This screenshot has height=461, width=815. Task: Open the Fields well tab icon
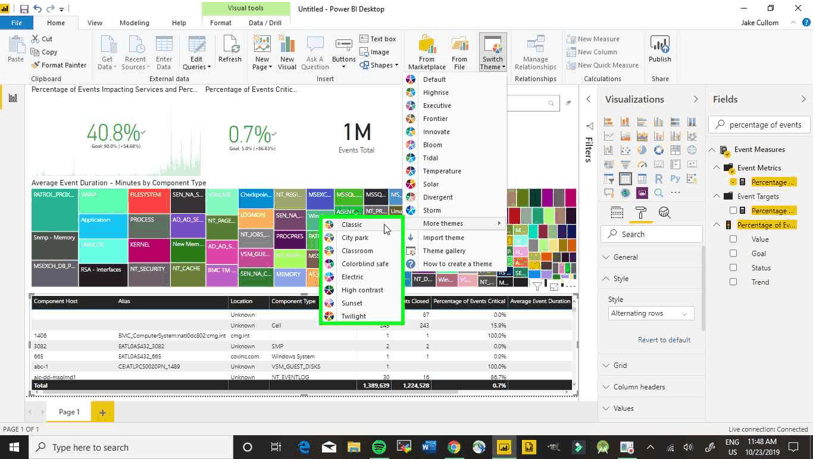(617, 213)
